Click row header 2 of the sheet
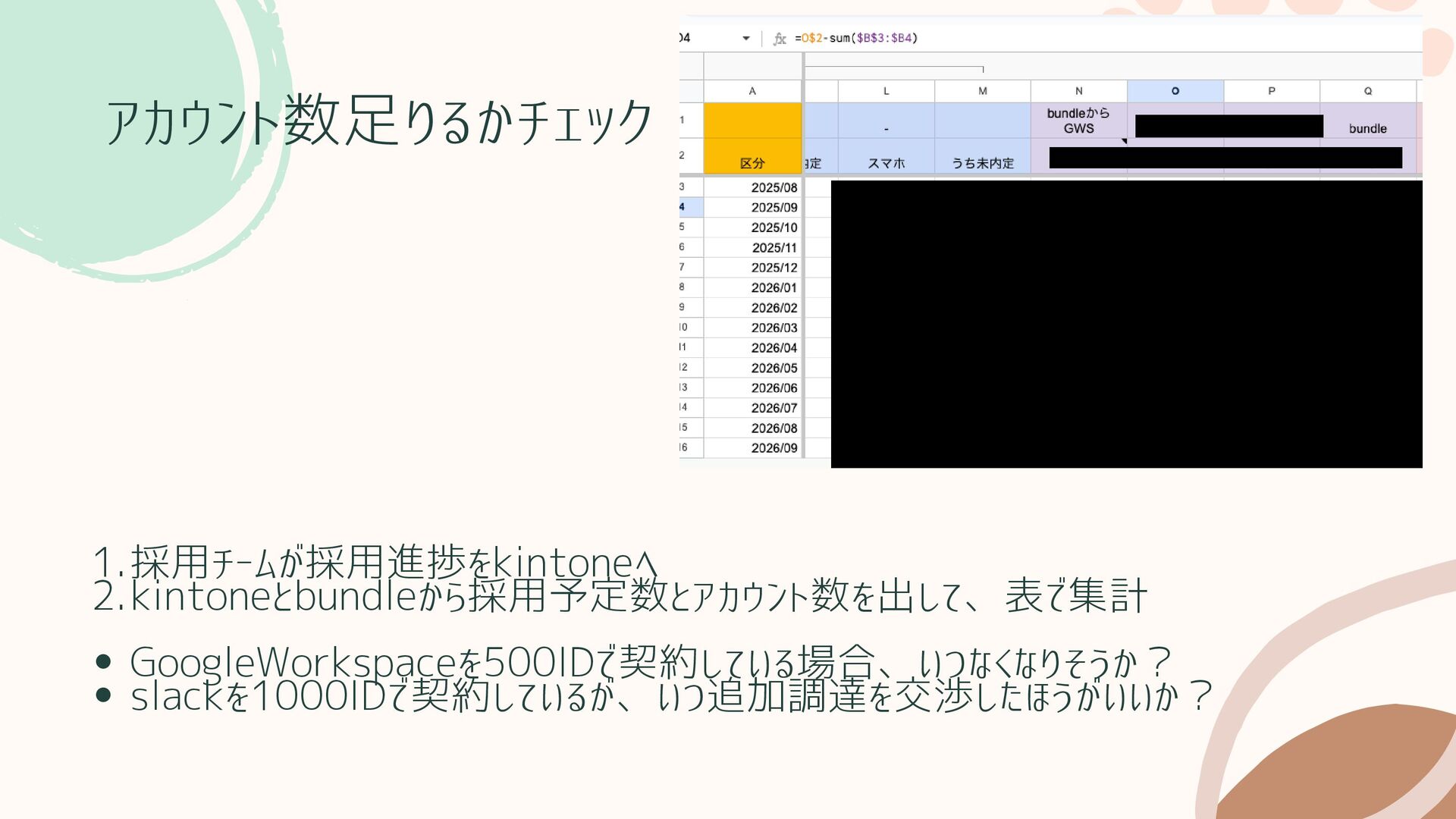This screenshot has width=1456, height=819. pos(691,155)
